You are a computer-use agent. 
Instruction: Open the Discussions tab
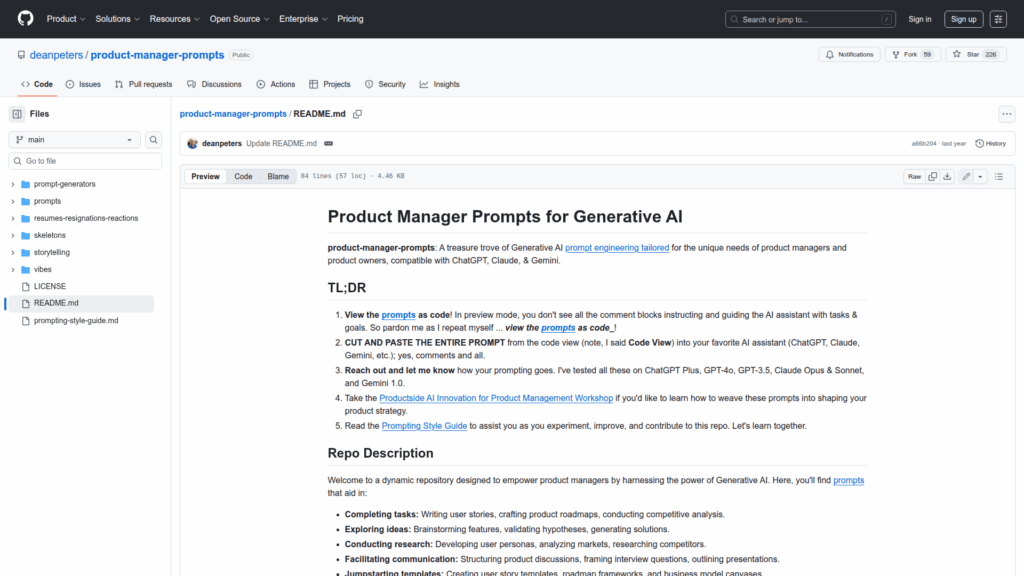214,84
